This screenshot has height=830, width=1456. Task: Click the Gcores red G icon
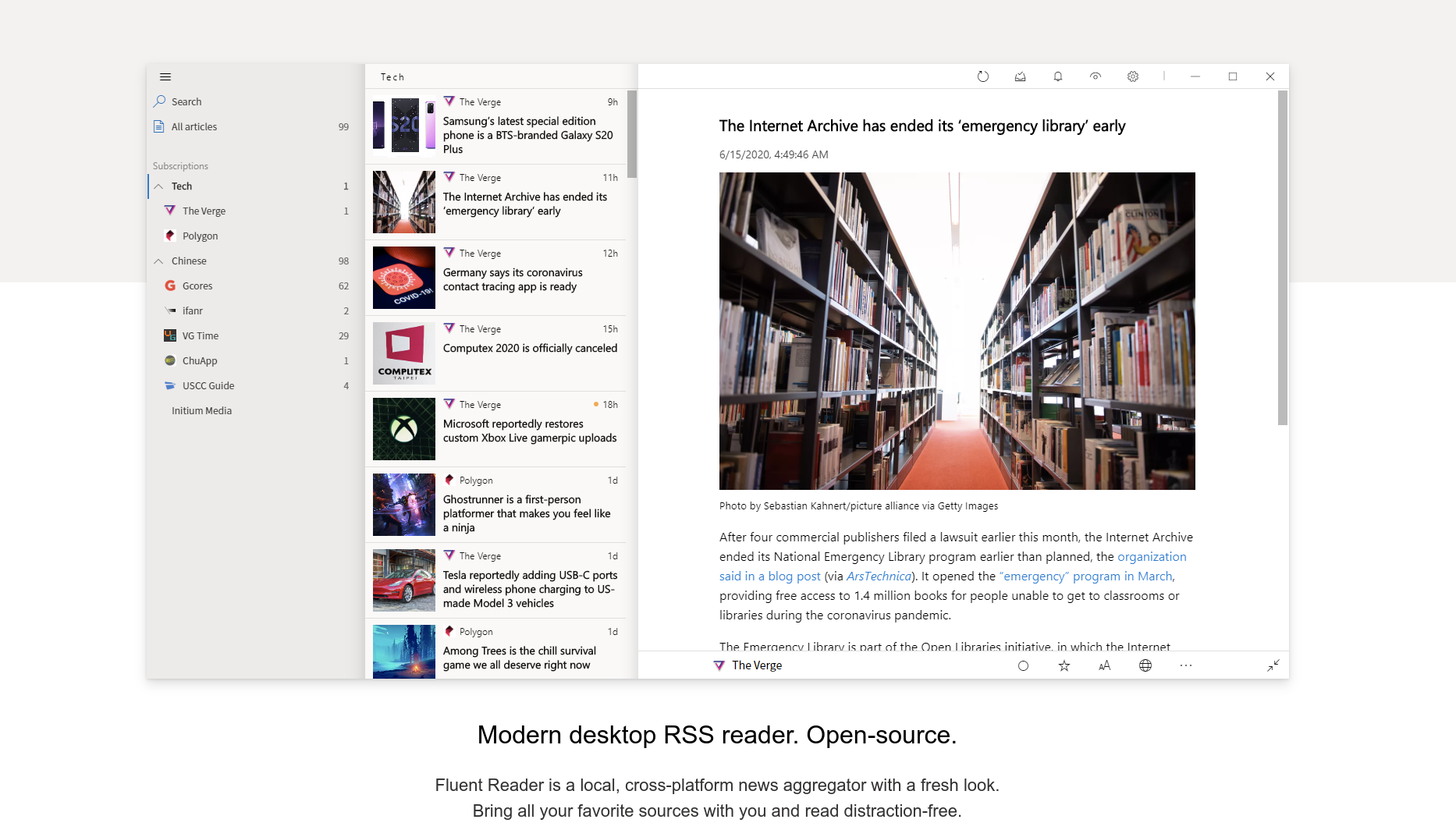[x=170, y=286]
